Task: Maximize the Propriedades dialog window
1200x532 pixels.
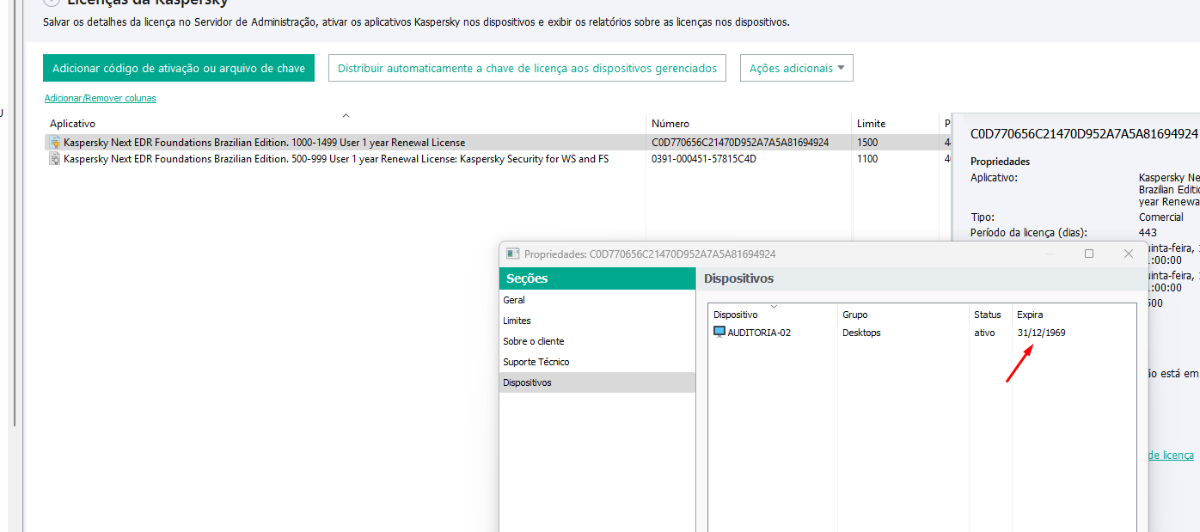Action: click(1089, 254)
